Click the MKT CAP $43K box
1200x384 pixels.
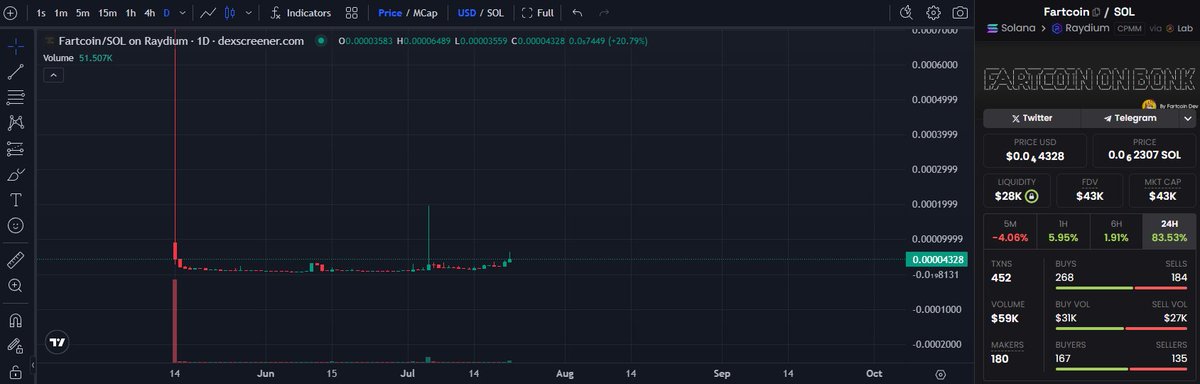(x=1161, y=190)
